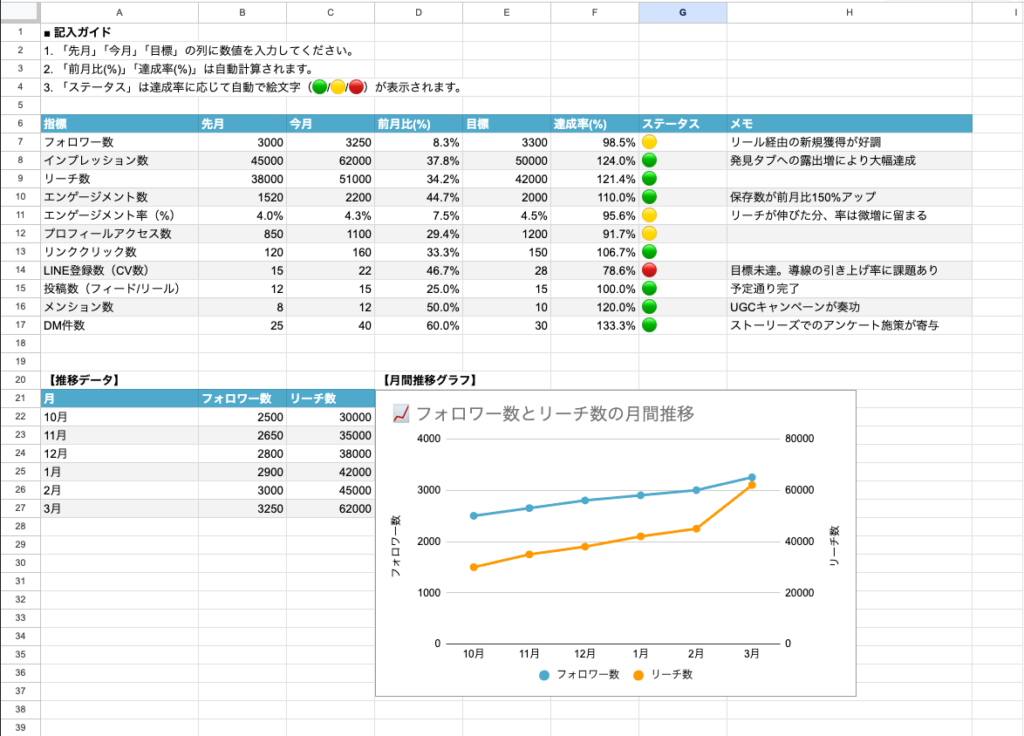Click the orange リーチ数 legend marker

click(638, 675)
